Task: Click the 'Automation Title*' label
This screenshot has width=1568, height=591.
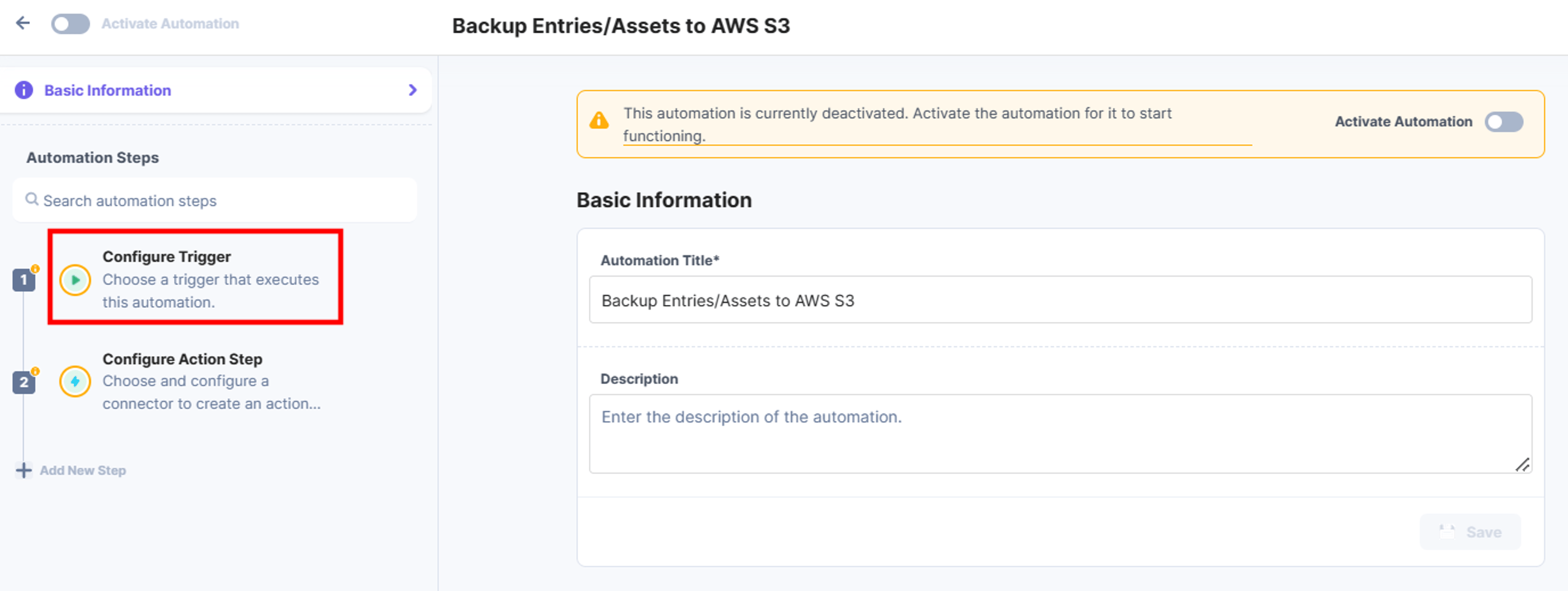Action: point(660,260)
